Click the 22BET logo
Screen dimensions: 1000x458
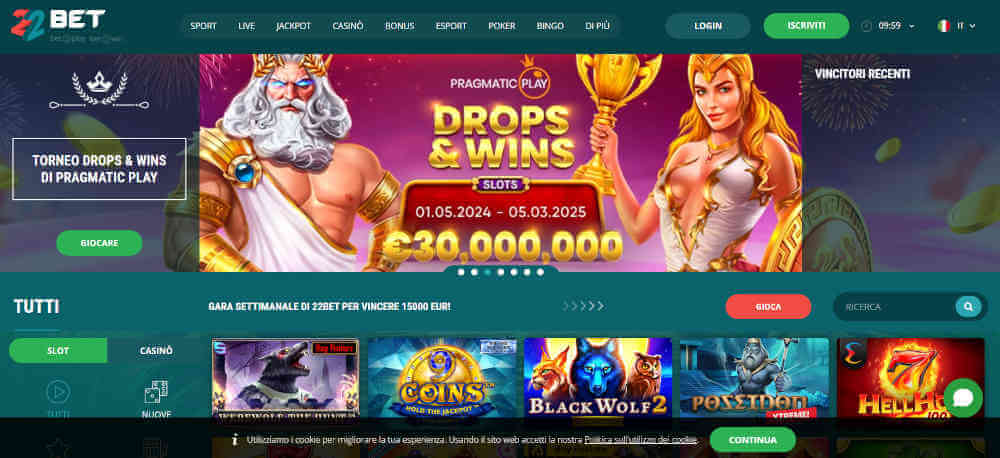58,25
